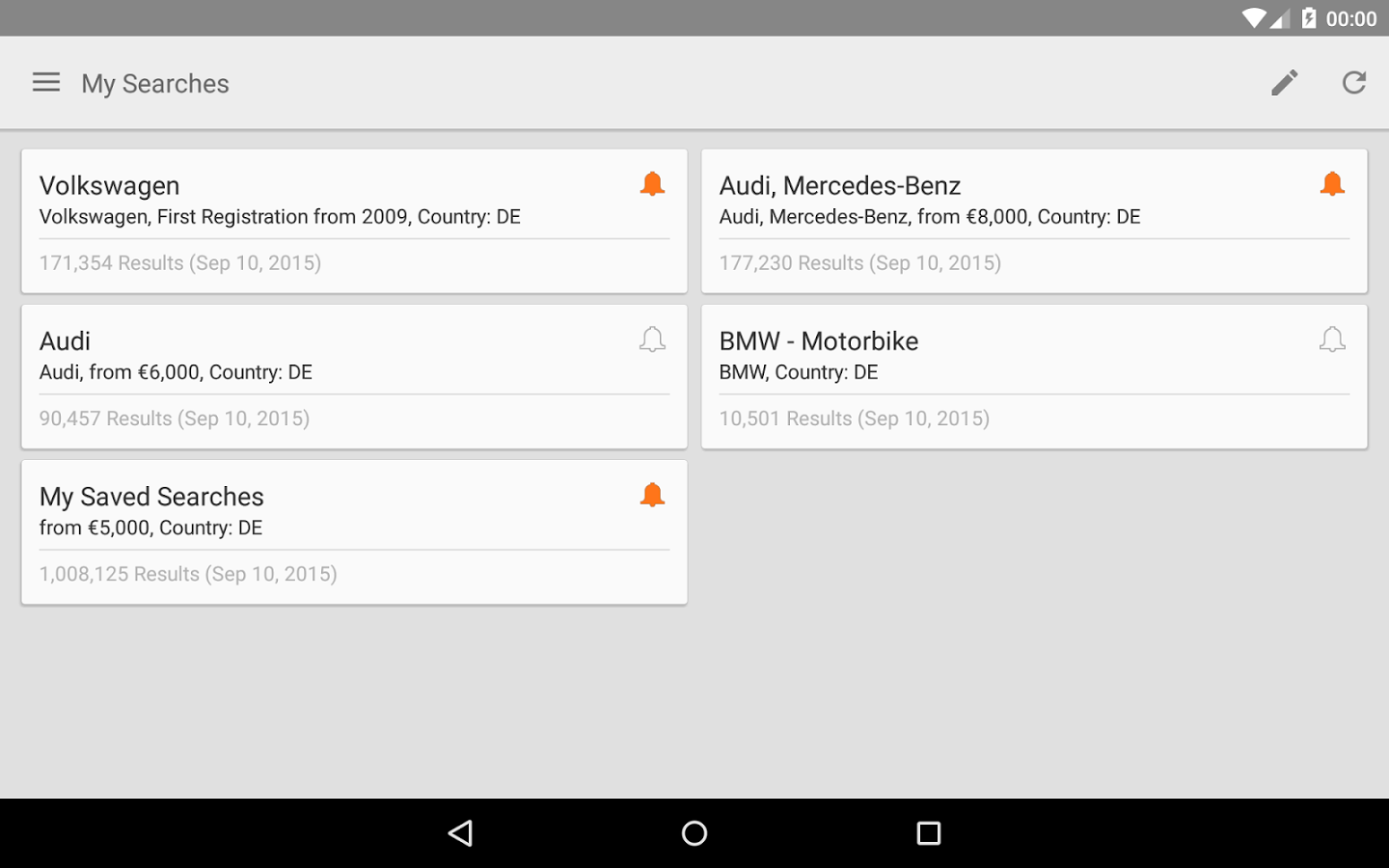Refresh saved searches with reload icon
The image size is (1389, 868).
[x=1354, y=83]
